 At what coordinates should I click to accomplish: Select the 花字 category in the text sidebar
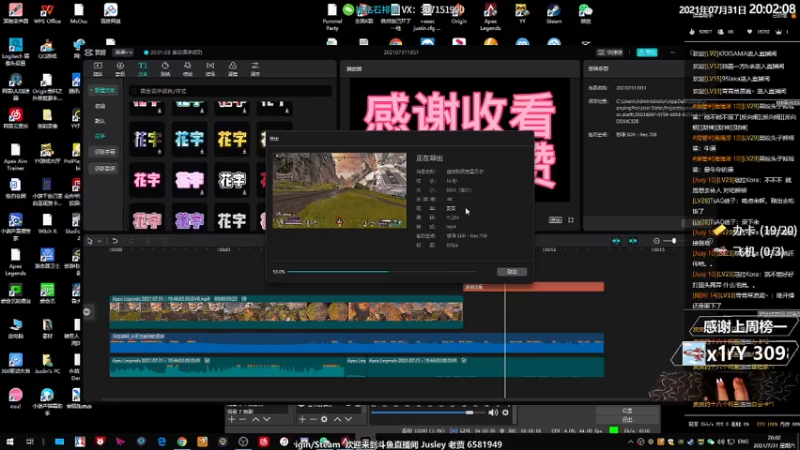(x=100, y=136)
